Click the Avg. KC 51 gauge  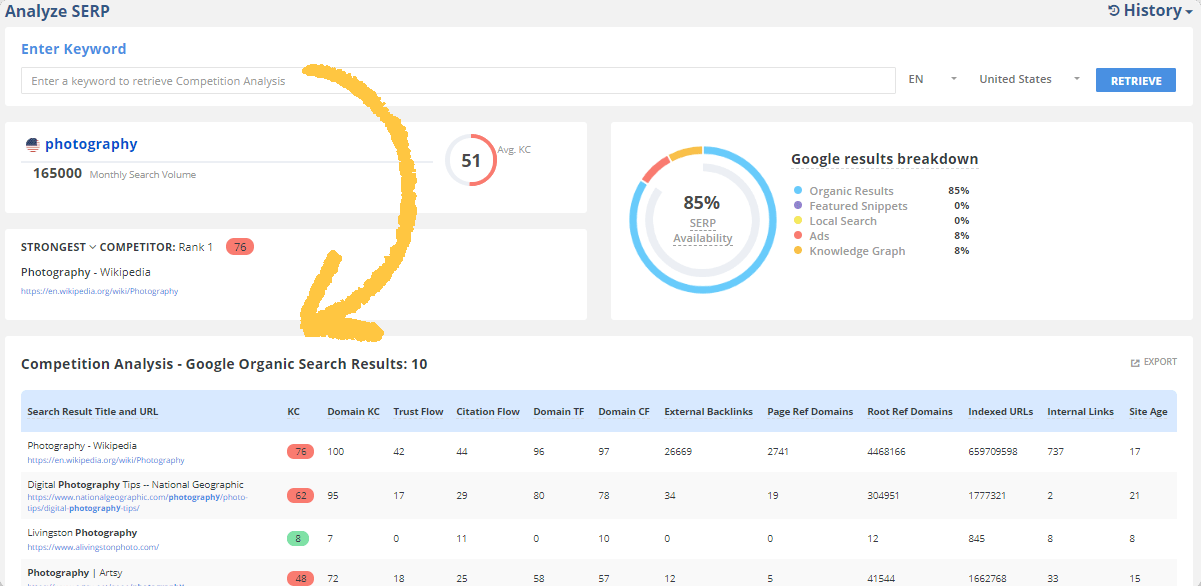click(471, 160)
